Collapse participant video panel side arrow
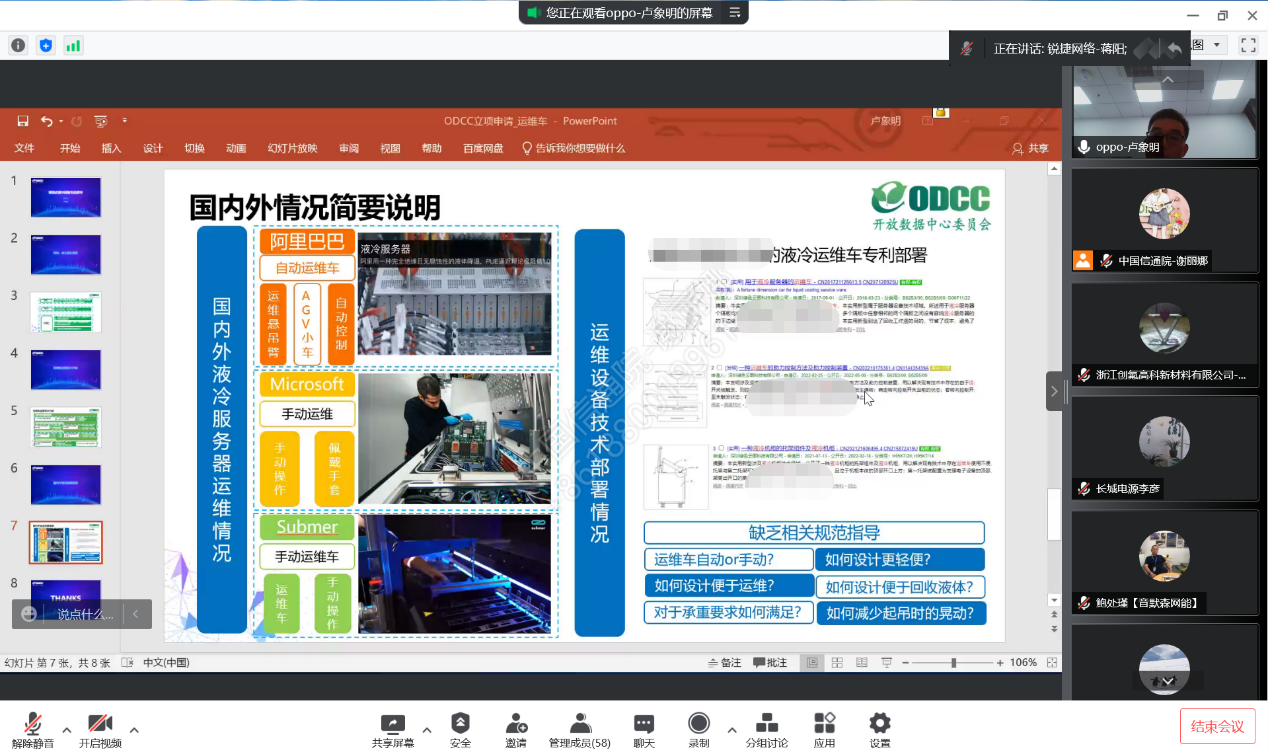The image size is (1268, 752). [x=1054, y=391]
